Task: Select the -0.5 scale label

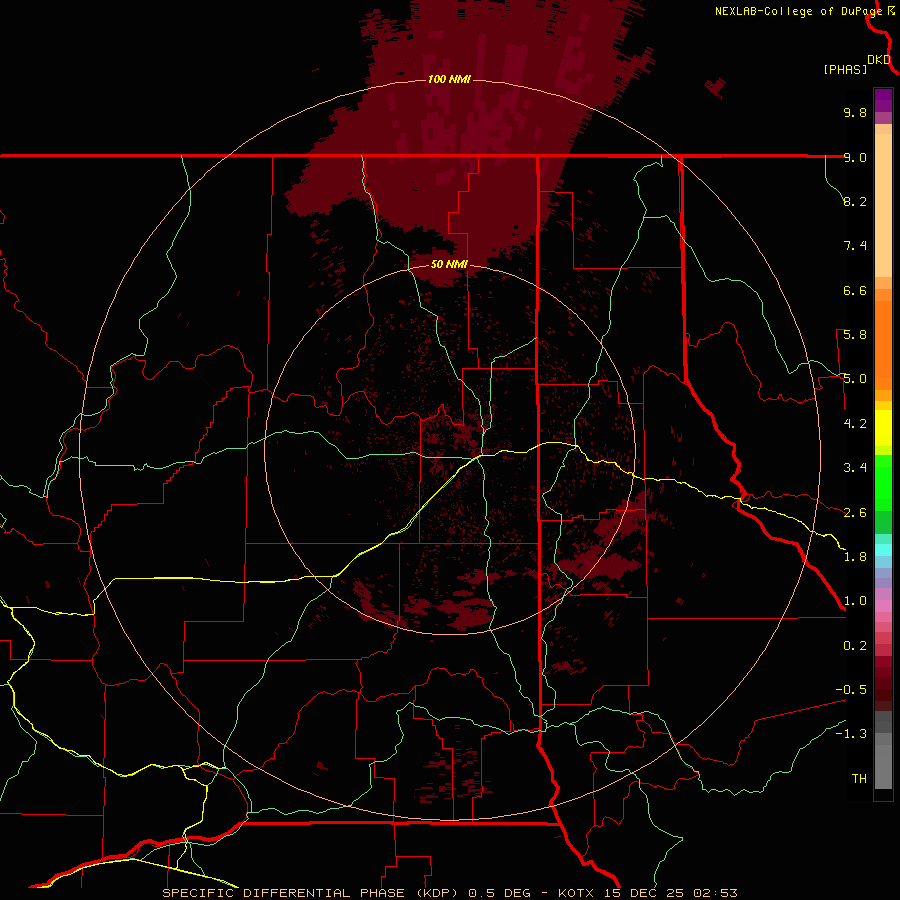Action: (851, 690)
